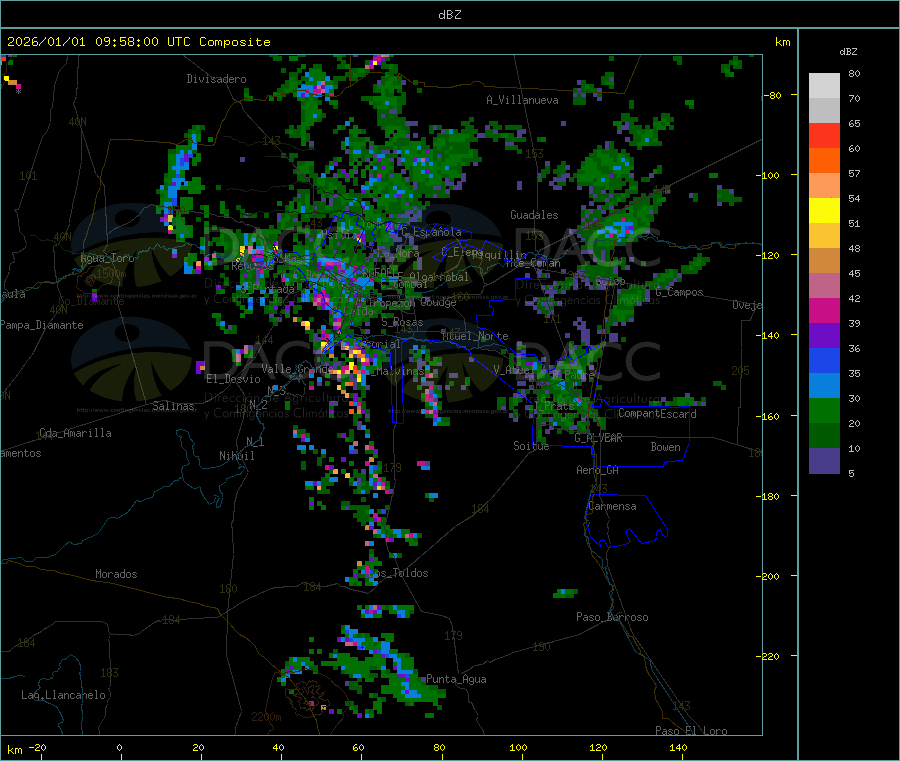Select the purple 36 dBZ swatch
Image resolution: width=900 pixels, height=761 pixels.
point(824,336)
